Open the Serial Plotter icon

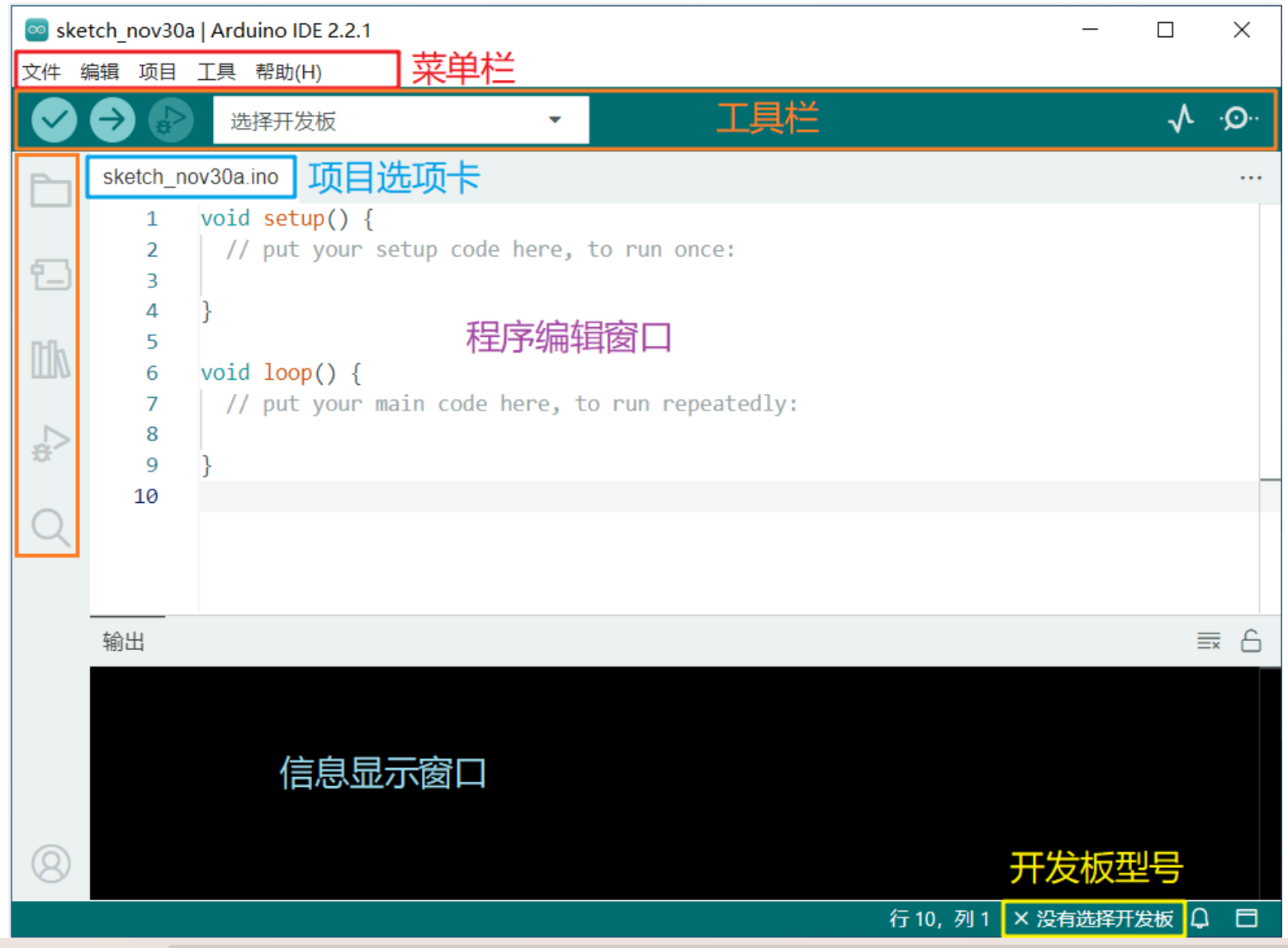1181,119
